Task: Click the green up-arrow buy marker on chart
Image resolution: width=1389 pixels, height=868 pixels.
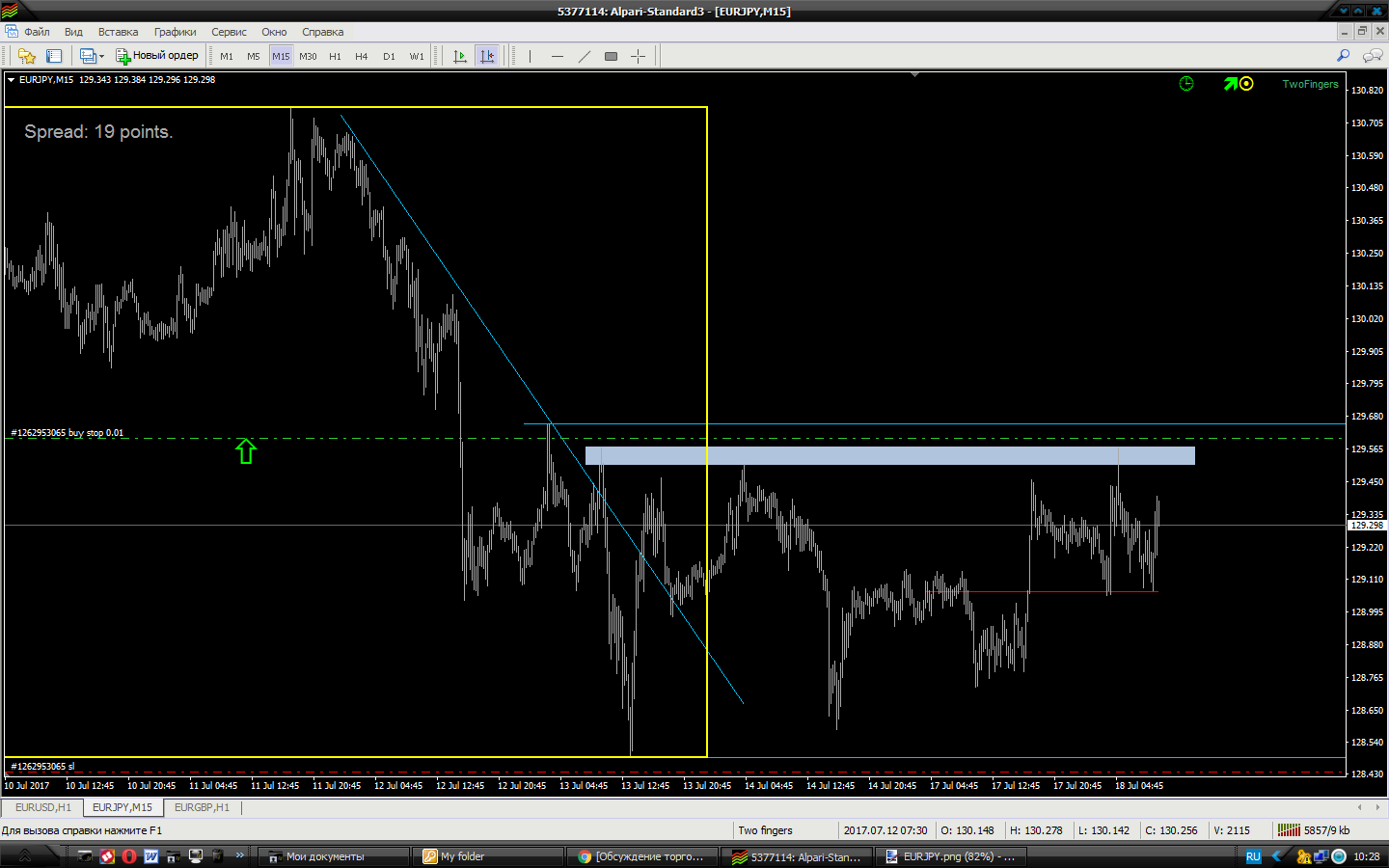Action: coord(246,451)
